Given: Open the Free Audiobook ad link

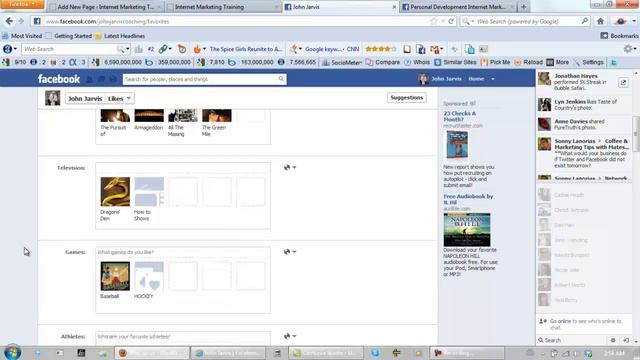Looking at the screenshot, I should coord(468,199).
